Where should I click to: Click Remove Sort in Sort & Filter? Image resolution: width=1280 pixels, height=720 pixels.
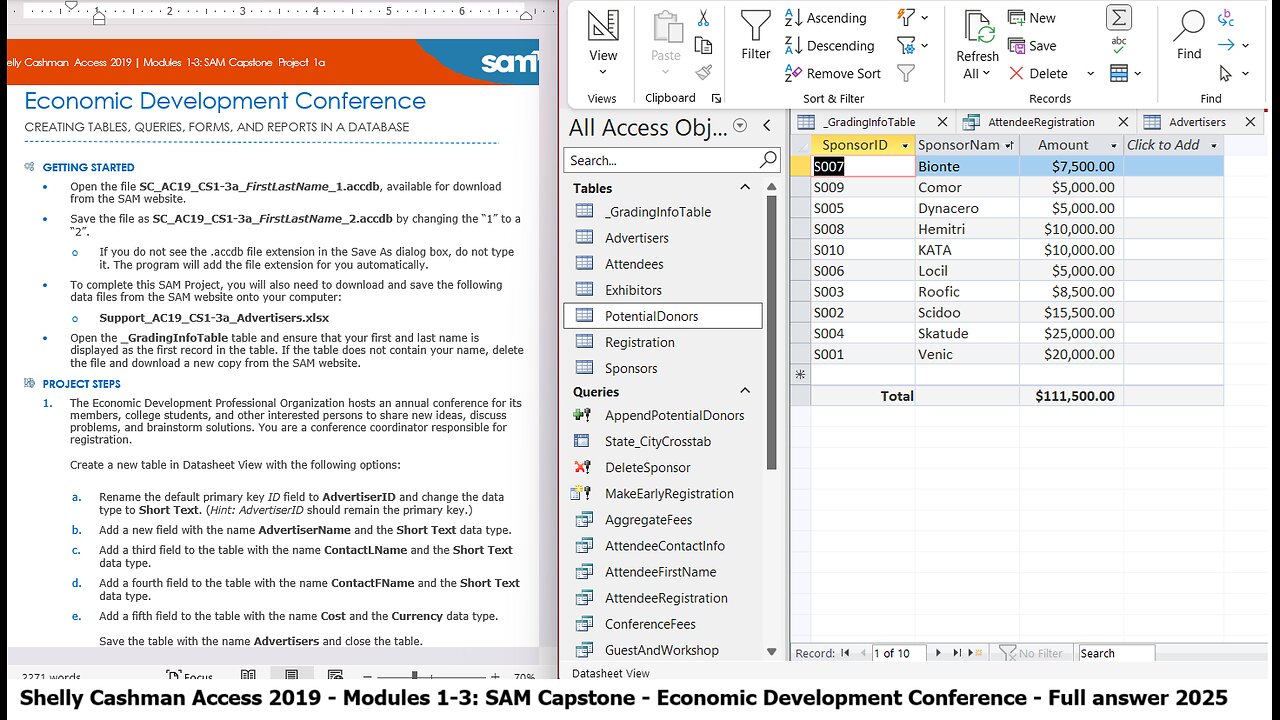click(x=833, y=73)
